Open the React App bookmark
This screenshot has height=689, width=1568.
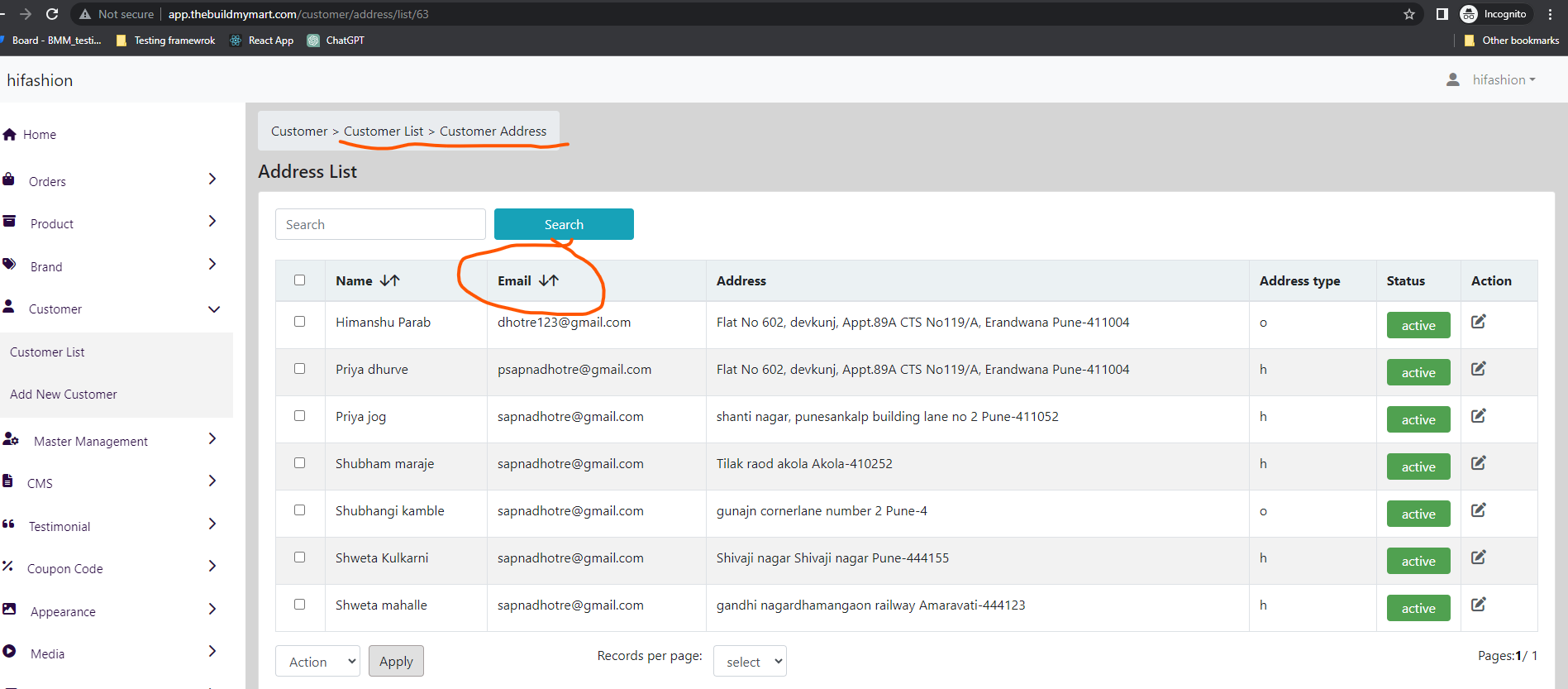[x=261, y=40]
